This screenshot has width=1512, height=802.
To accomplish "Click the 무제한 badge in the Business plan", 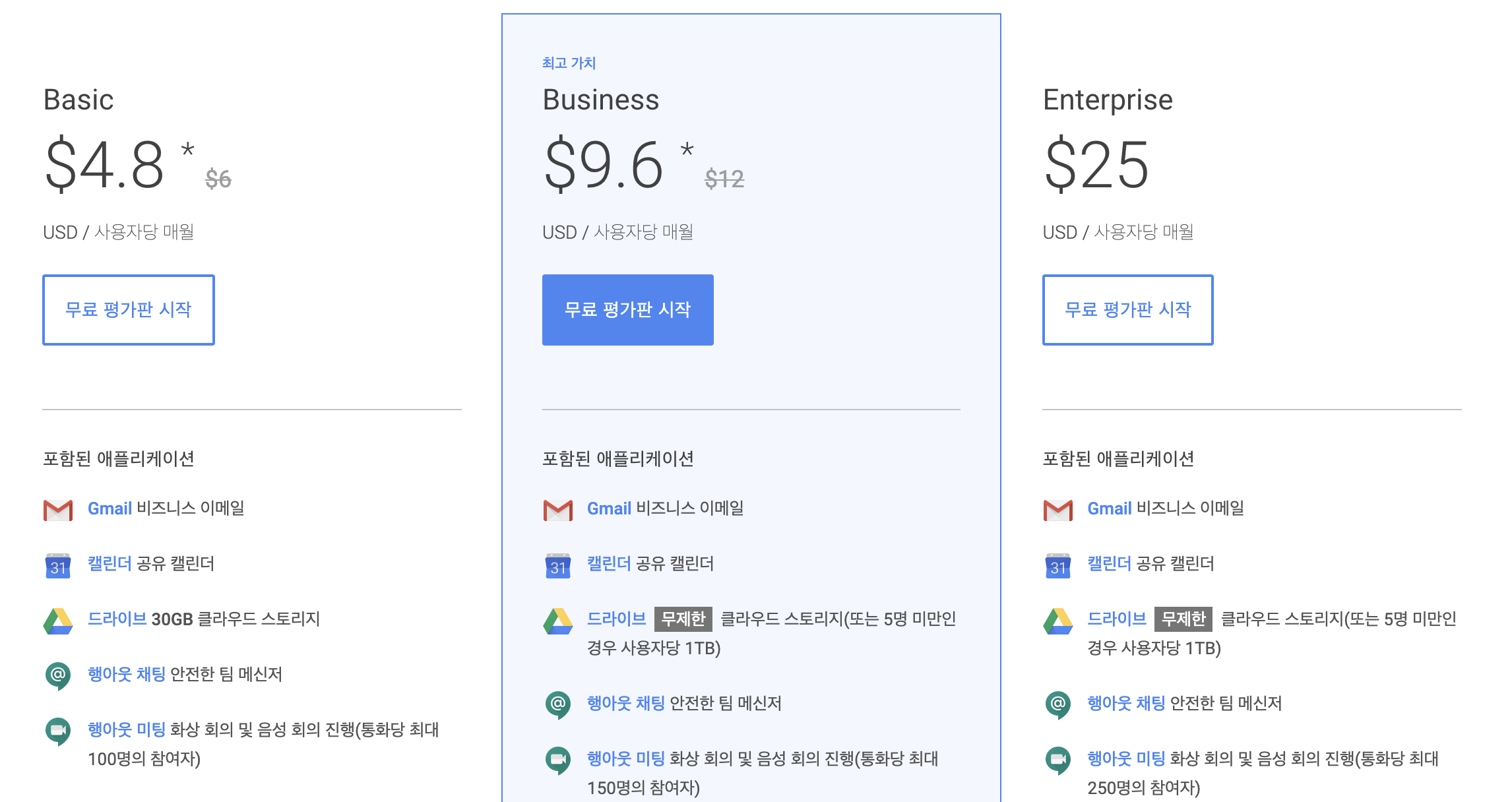I will pos(683,619).
